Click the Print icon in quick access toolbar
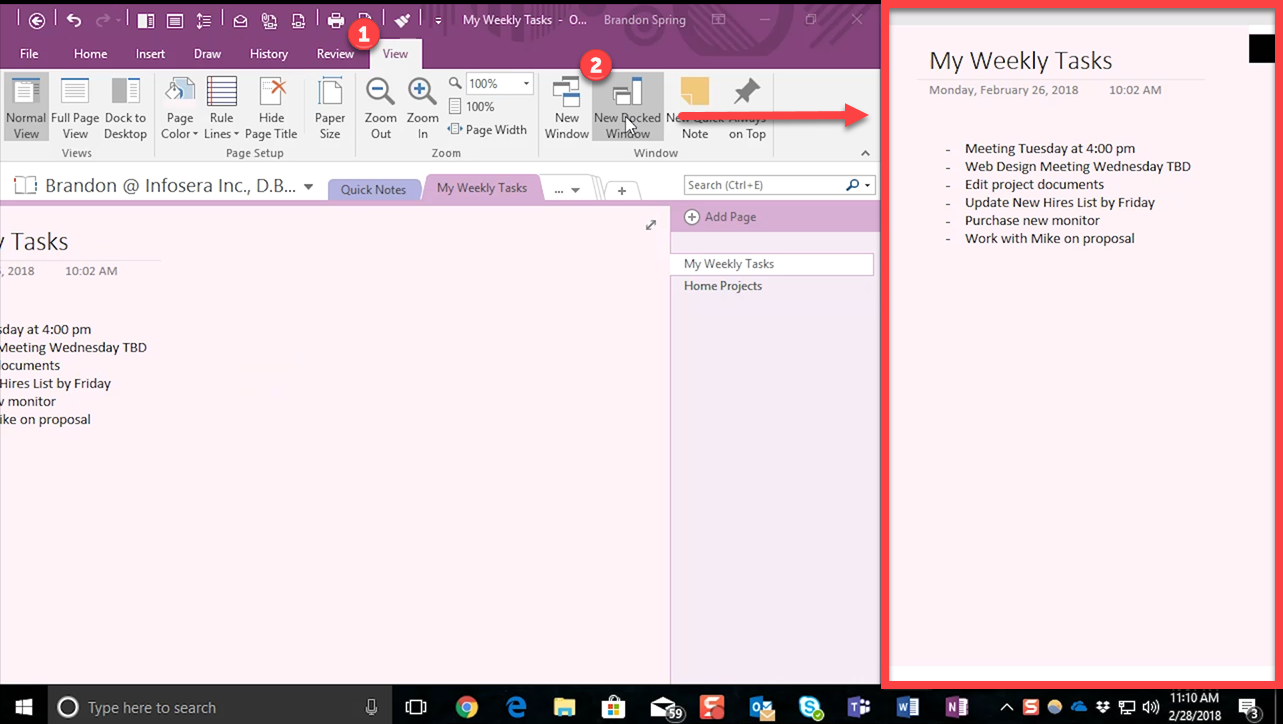Screen dimensions: 1283x724 tap(336, 20)
